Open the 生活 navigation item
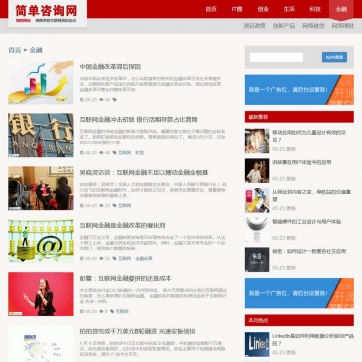The width and height of the screenshot is (362, 362). tap(289, 9)
